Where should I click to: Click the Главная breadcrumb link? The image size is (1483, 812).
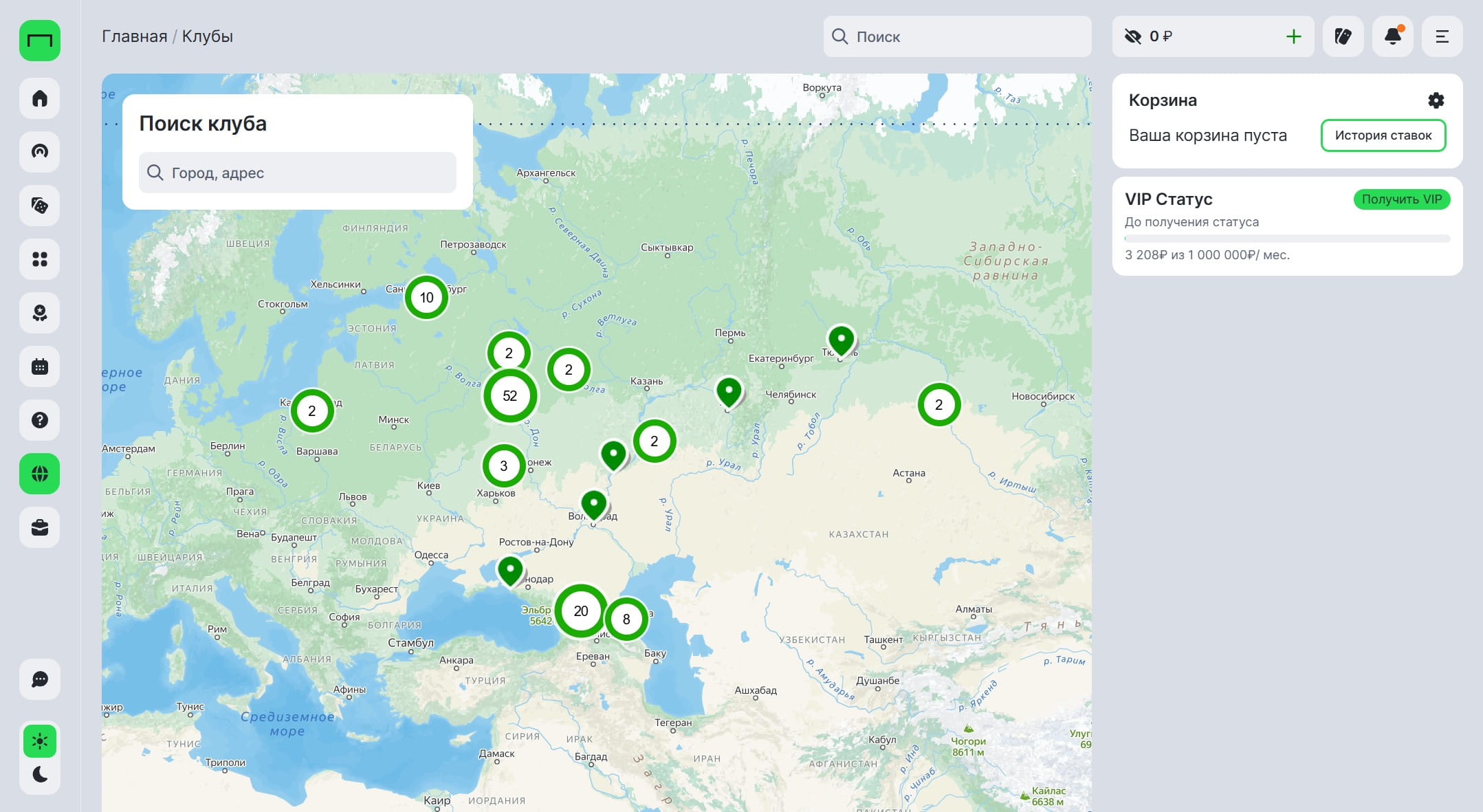click(x=135, y=36)
